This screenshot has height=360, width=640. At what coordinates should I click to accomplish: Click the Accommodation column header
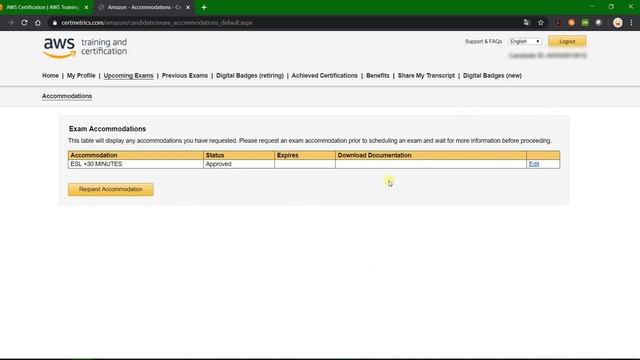[136, 155]
